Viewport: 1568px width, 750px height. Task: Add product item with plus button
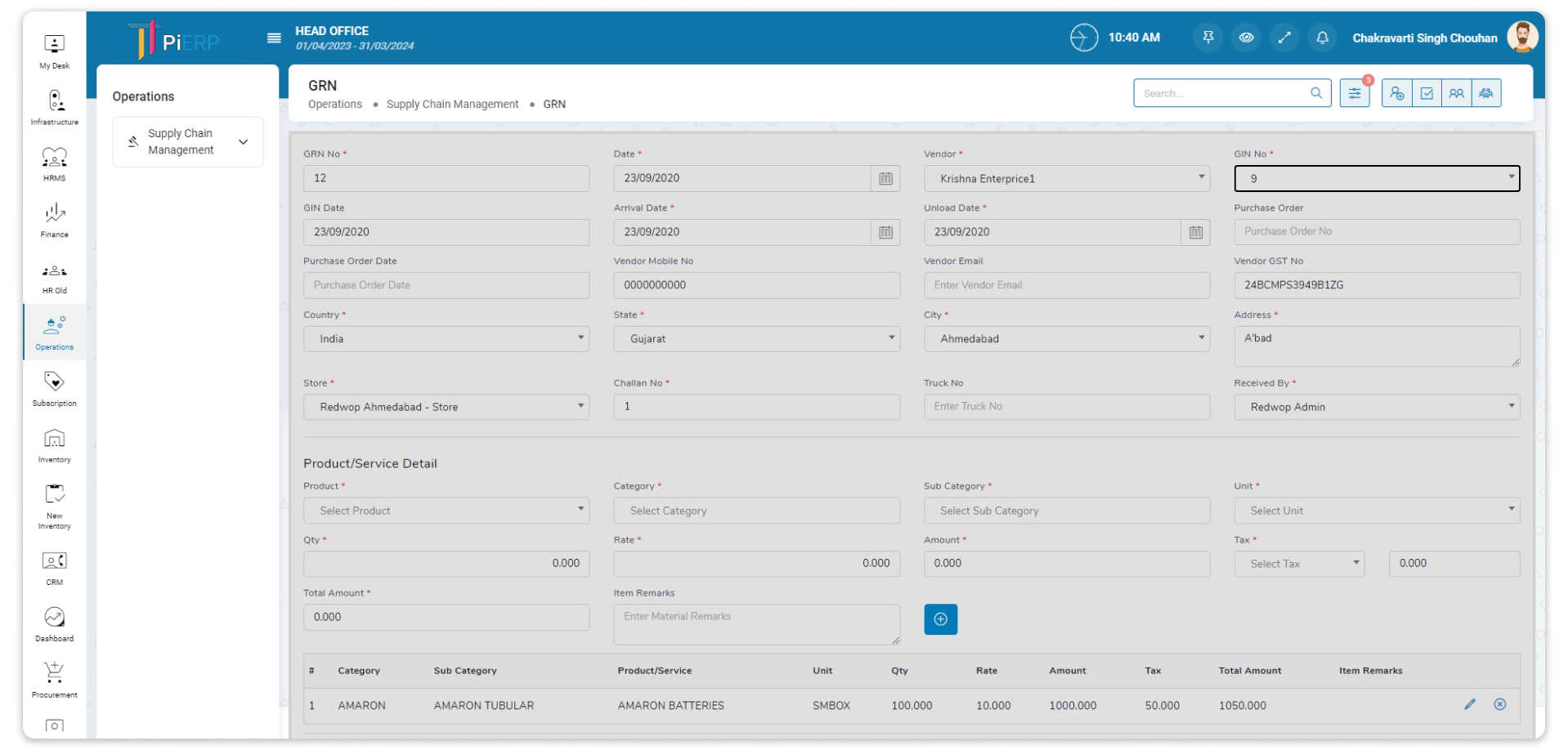pyautogui.click(x=940, y=619)
